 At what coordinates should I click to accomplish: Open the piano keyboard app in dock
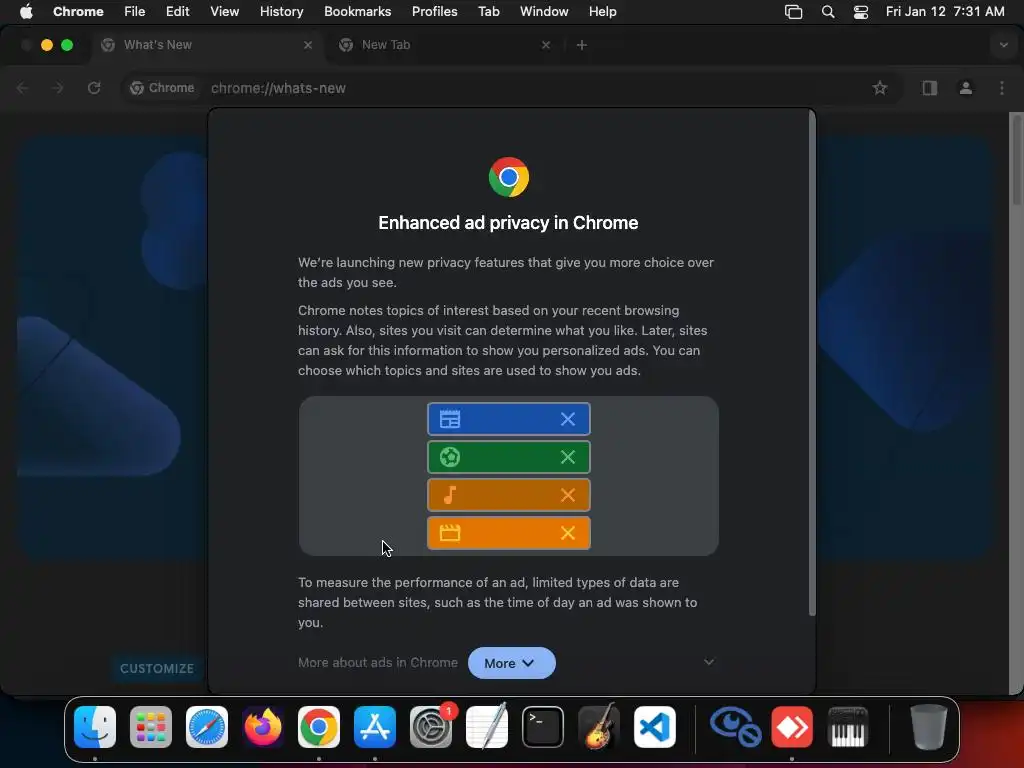tap(848, 727)
